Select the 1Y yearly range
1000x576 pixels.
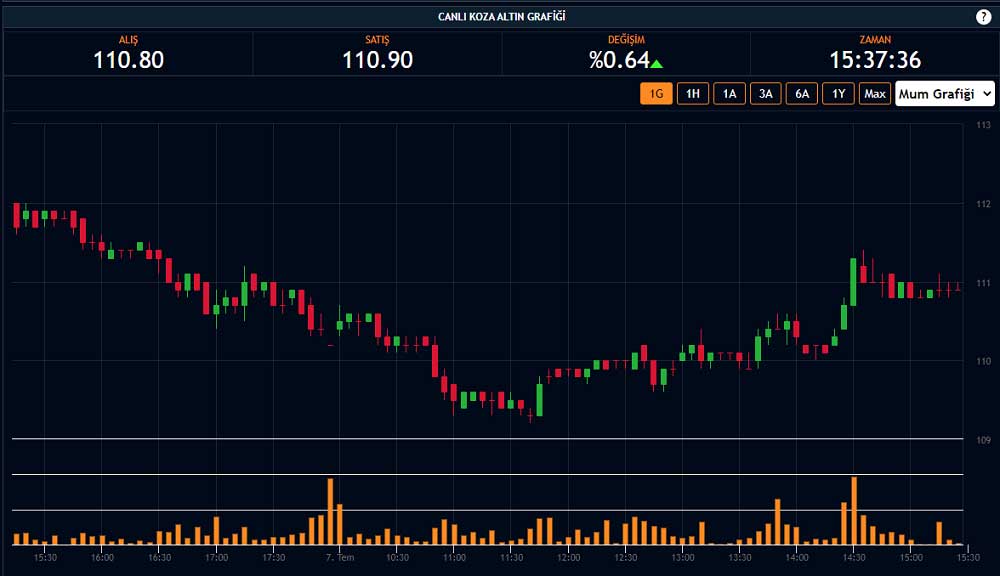point(839,94)
